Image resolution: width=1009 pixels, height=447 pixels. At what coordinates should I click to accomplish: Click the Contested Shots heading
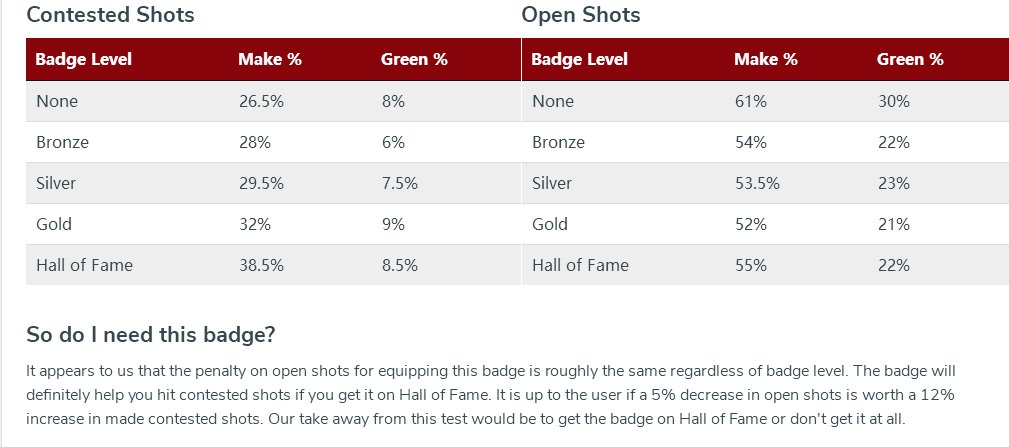coord(110,15)
